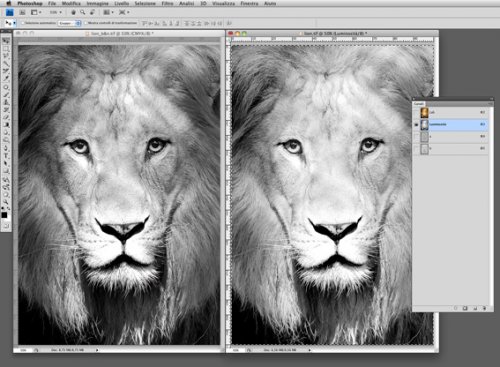Click the Hand tool in the top bar

tap(73, 12)
